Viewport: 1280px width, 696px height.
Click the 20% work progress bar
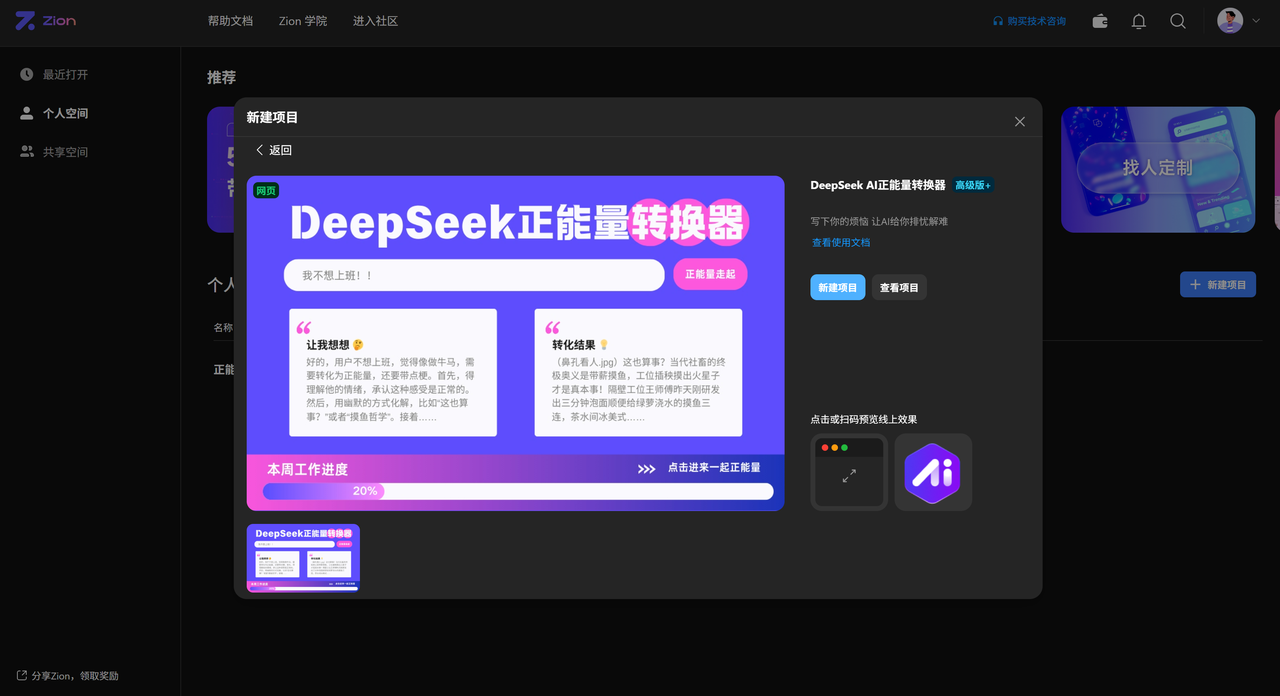click(518, 491)
